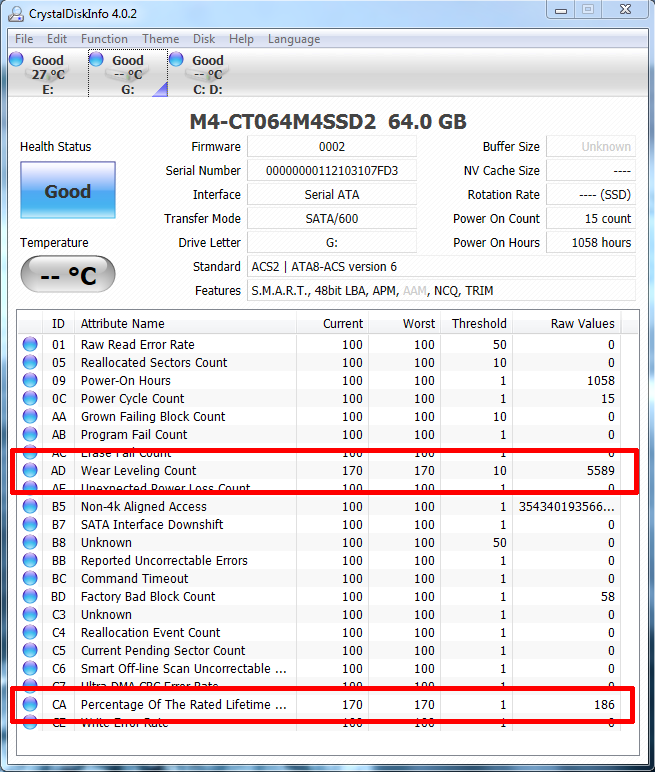Click status orb for Command Timeout

pos(30,578)
